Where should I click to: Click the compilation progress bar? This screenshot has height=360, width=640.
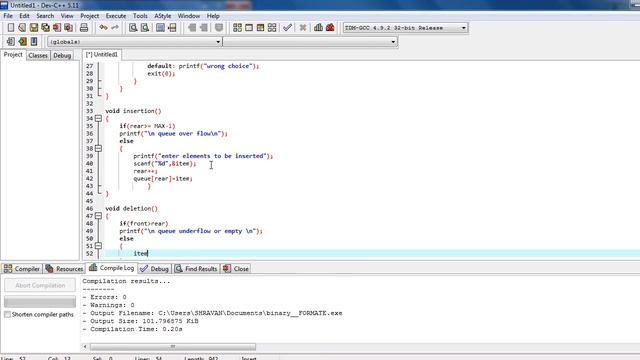tap(40, 302)
